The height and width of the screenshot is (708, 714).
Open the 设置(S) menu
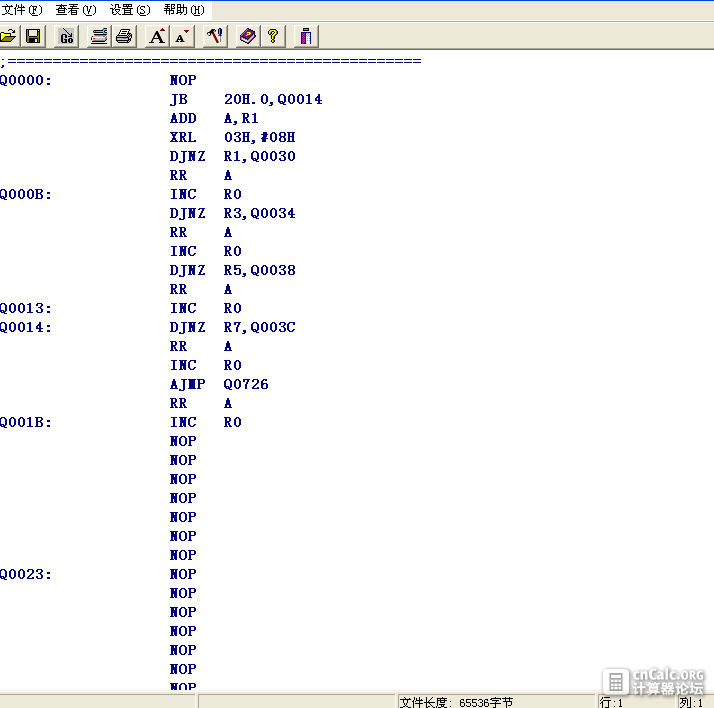pyautogui.click(x=130, y=10)
